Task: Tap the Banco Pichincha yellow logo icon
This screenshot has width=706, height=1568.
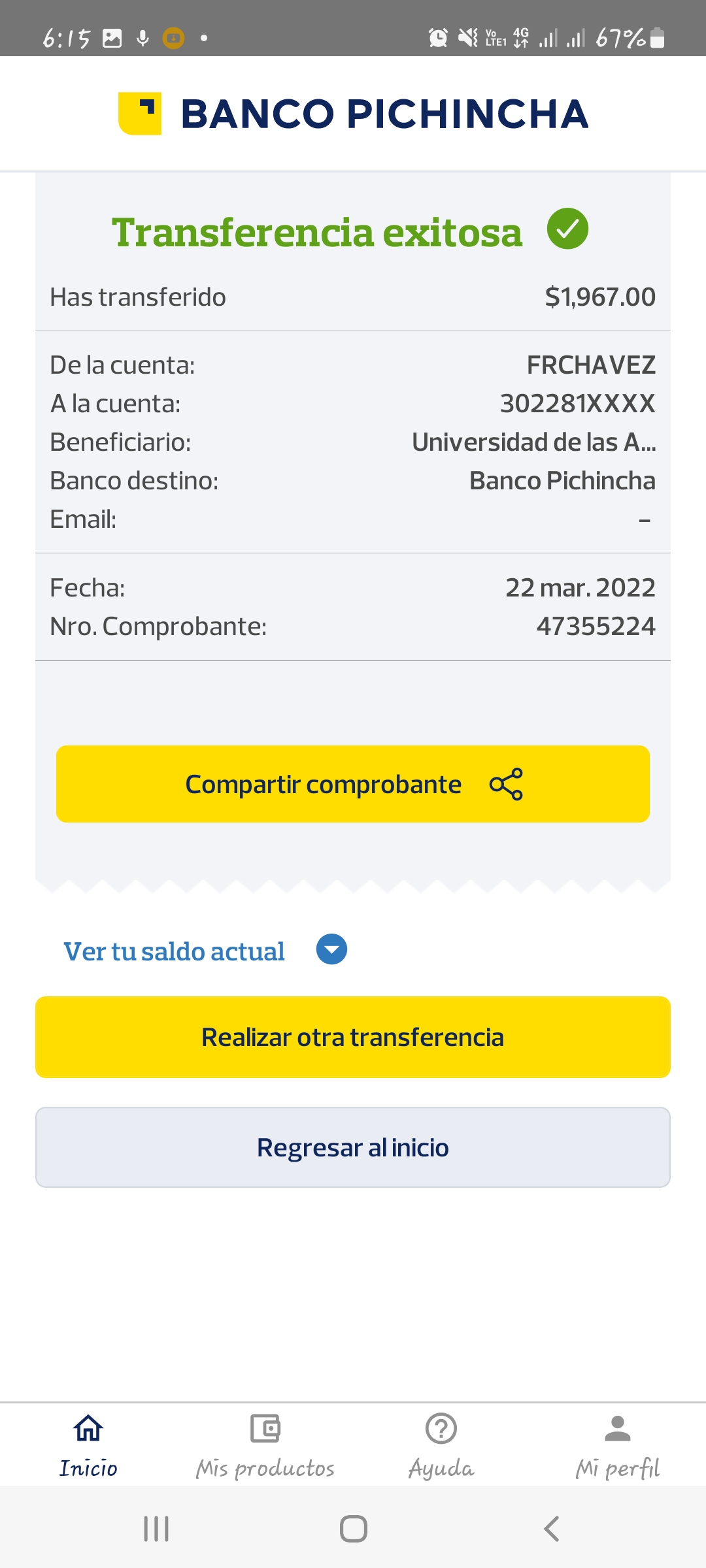Action: (140, 114)
